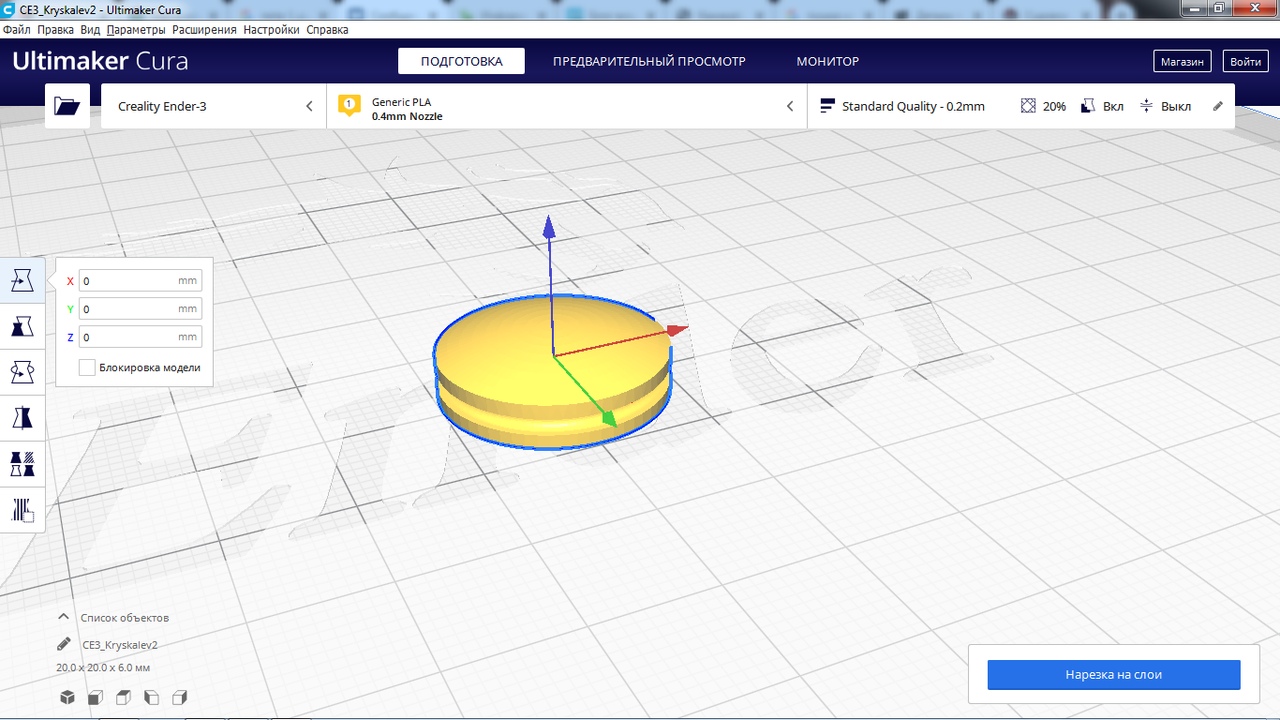Open the Расширения menu
1280x720 pixels.
tap(204, 30)
